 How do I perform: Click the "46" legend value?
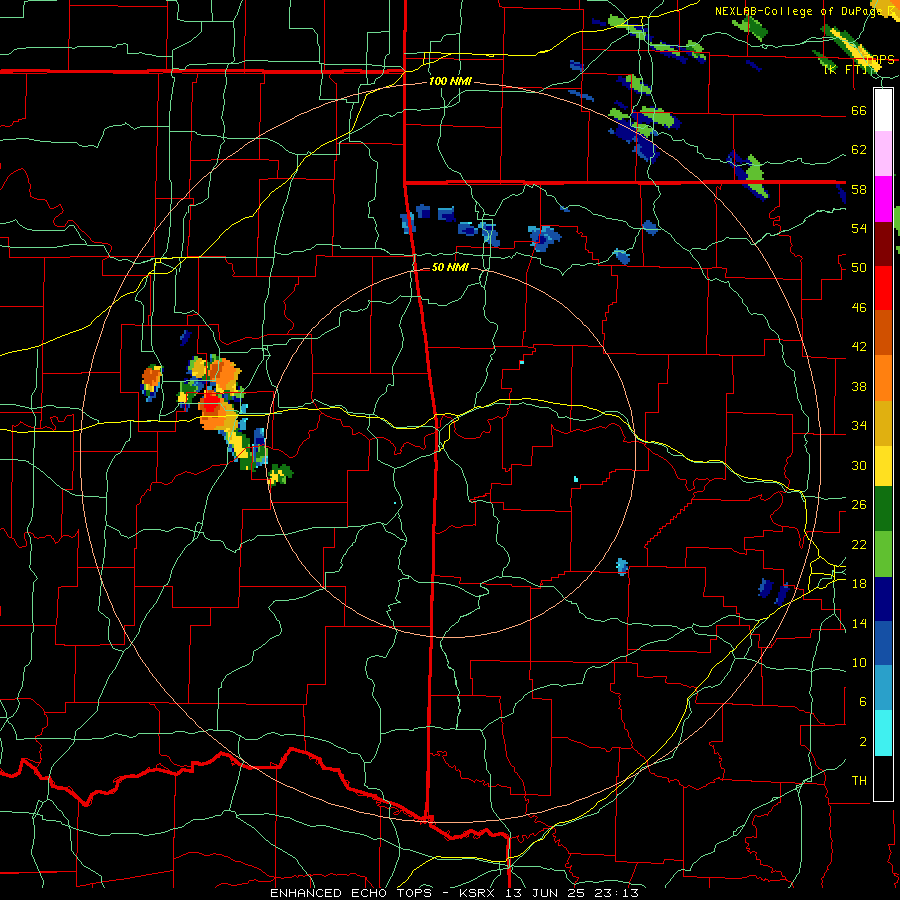pyautogui.click(x=859, y=308)
